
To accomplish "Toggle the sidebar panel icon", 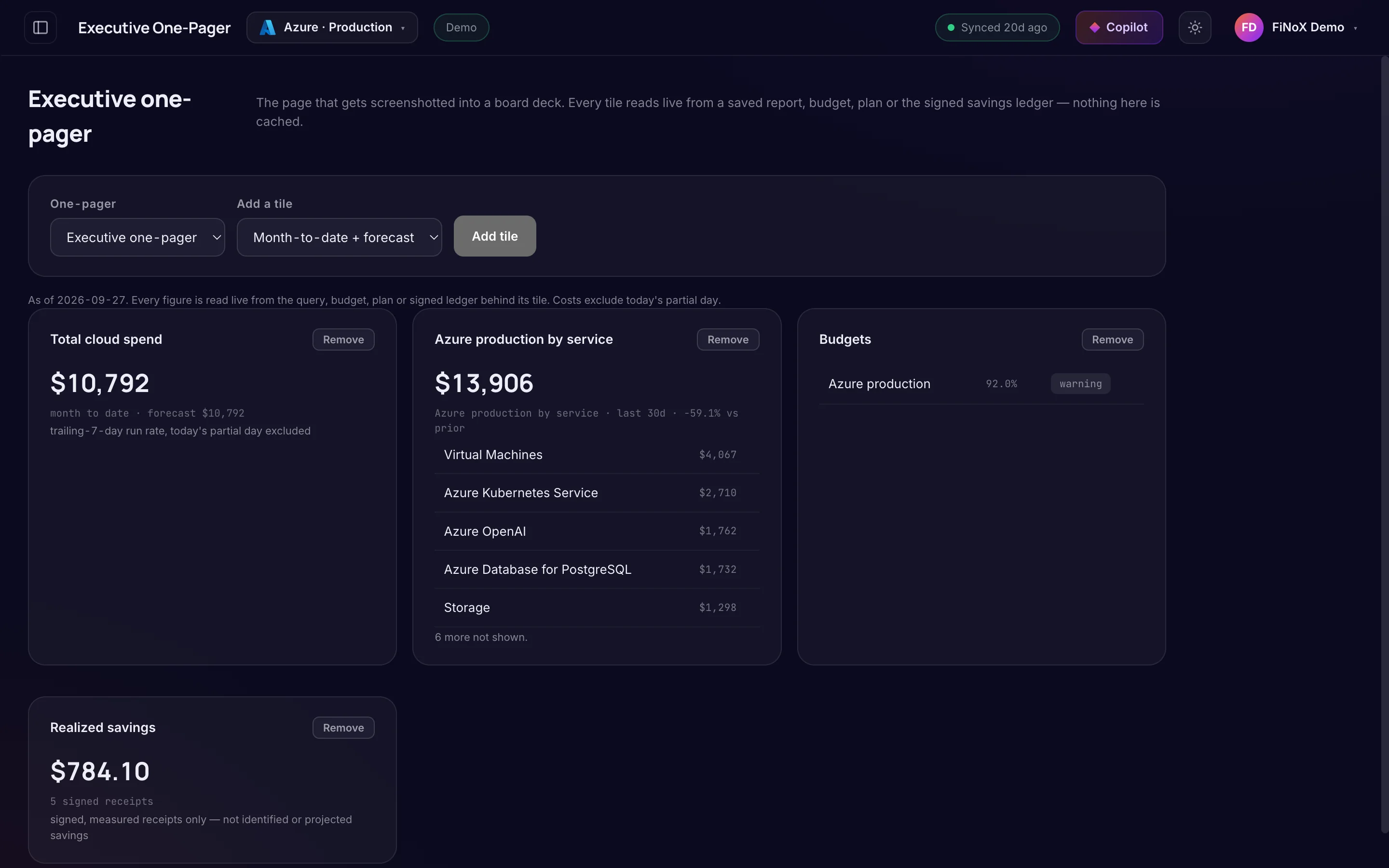I will tap(40, 27).
